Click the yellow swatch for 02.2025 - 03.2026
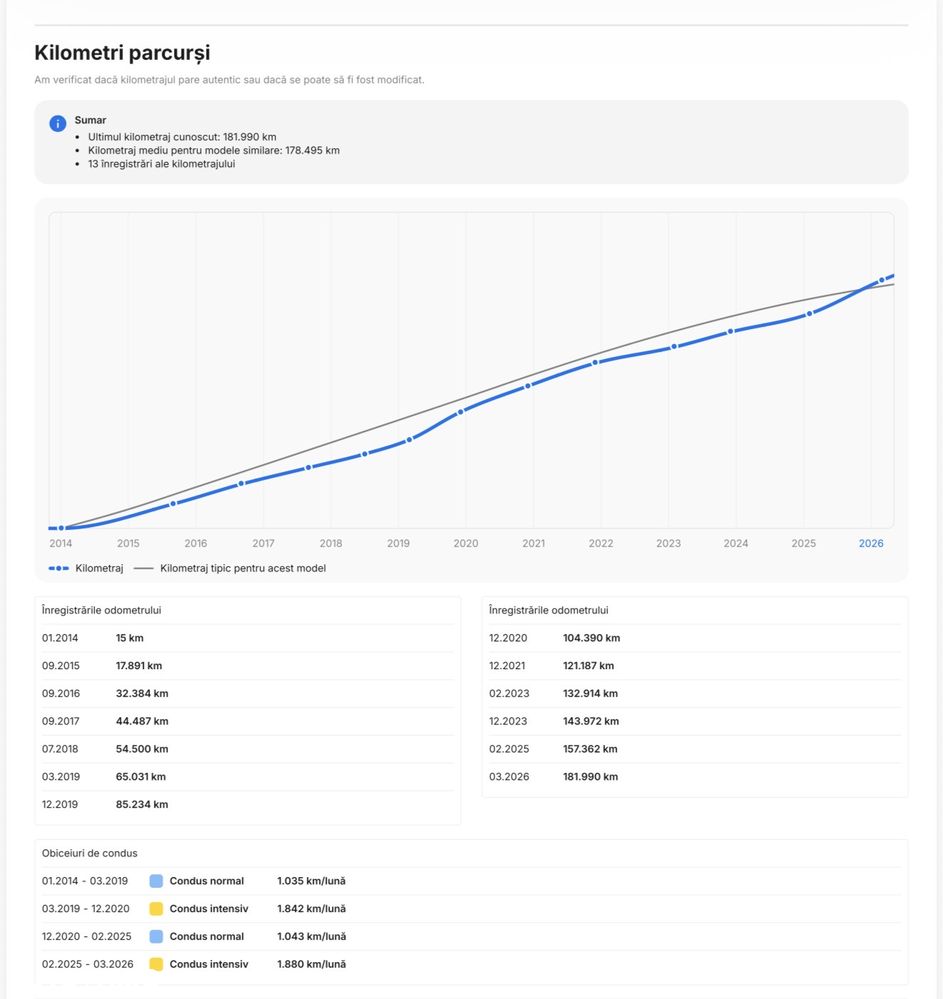Screen dimensions: 943x999 click(x=156, y=964)
